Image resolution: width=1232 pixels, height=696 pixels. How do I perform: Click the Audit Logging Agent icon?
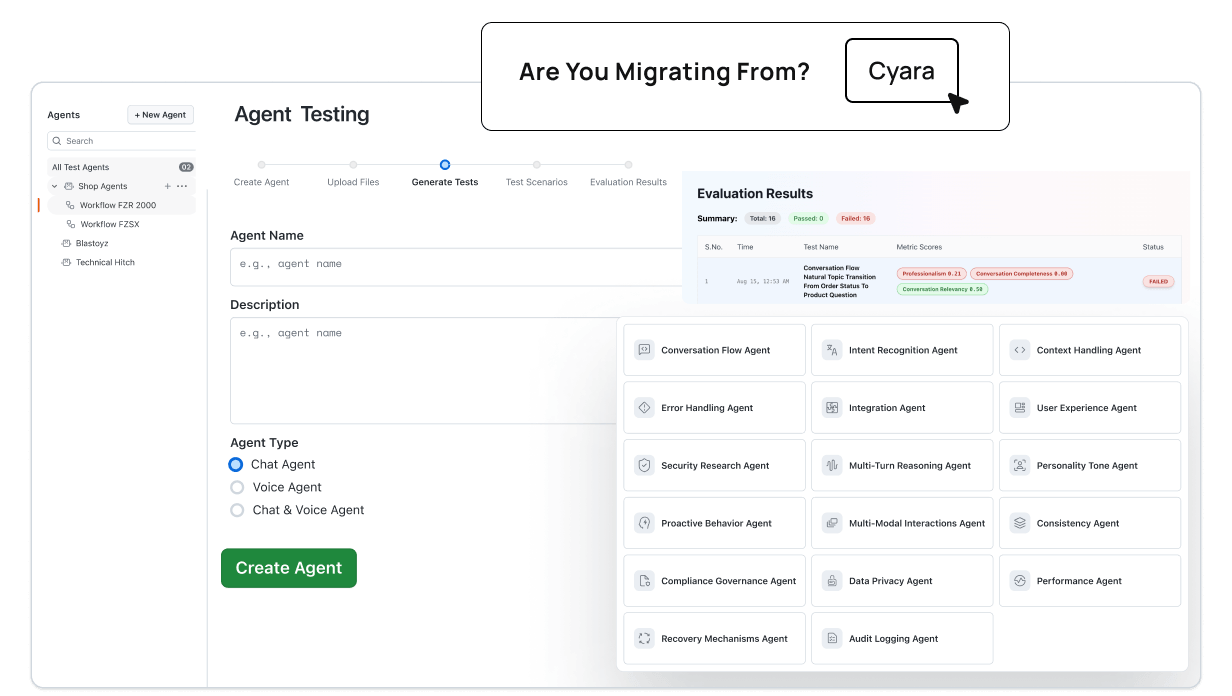coord(832,638)
